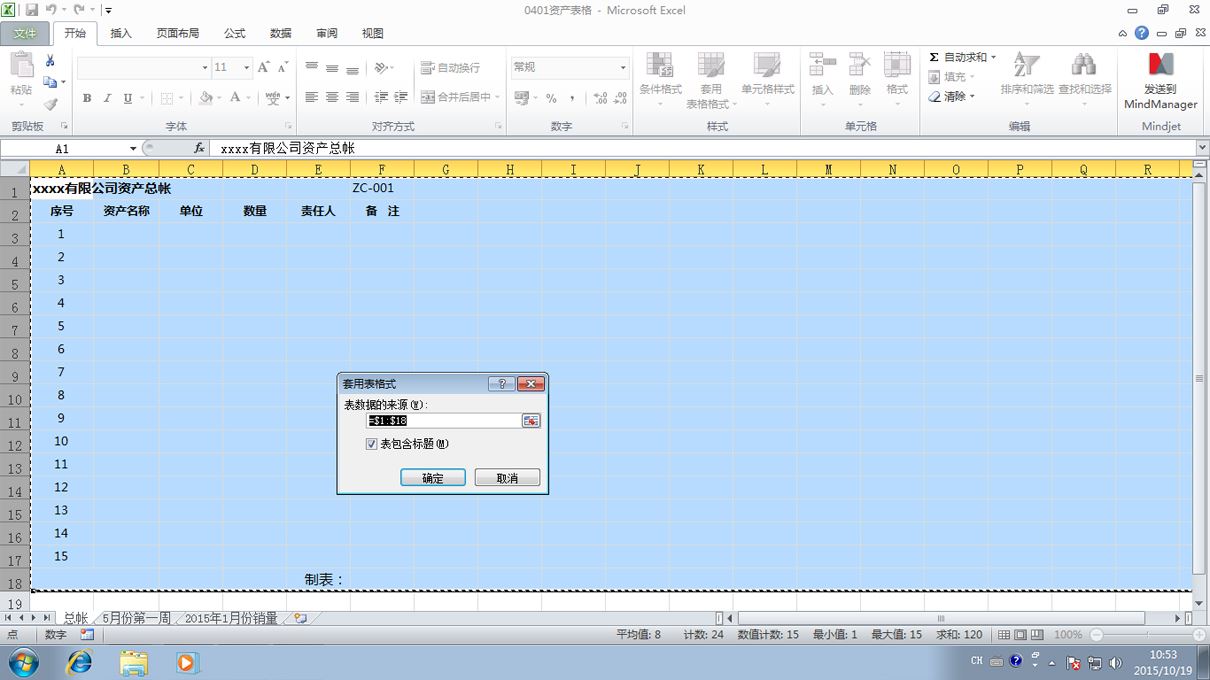The image size is (1210, 680).
Task: Expand the Merge and Center (合并后居中) dropdown arrow
Action: click(499, 97)
